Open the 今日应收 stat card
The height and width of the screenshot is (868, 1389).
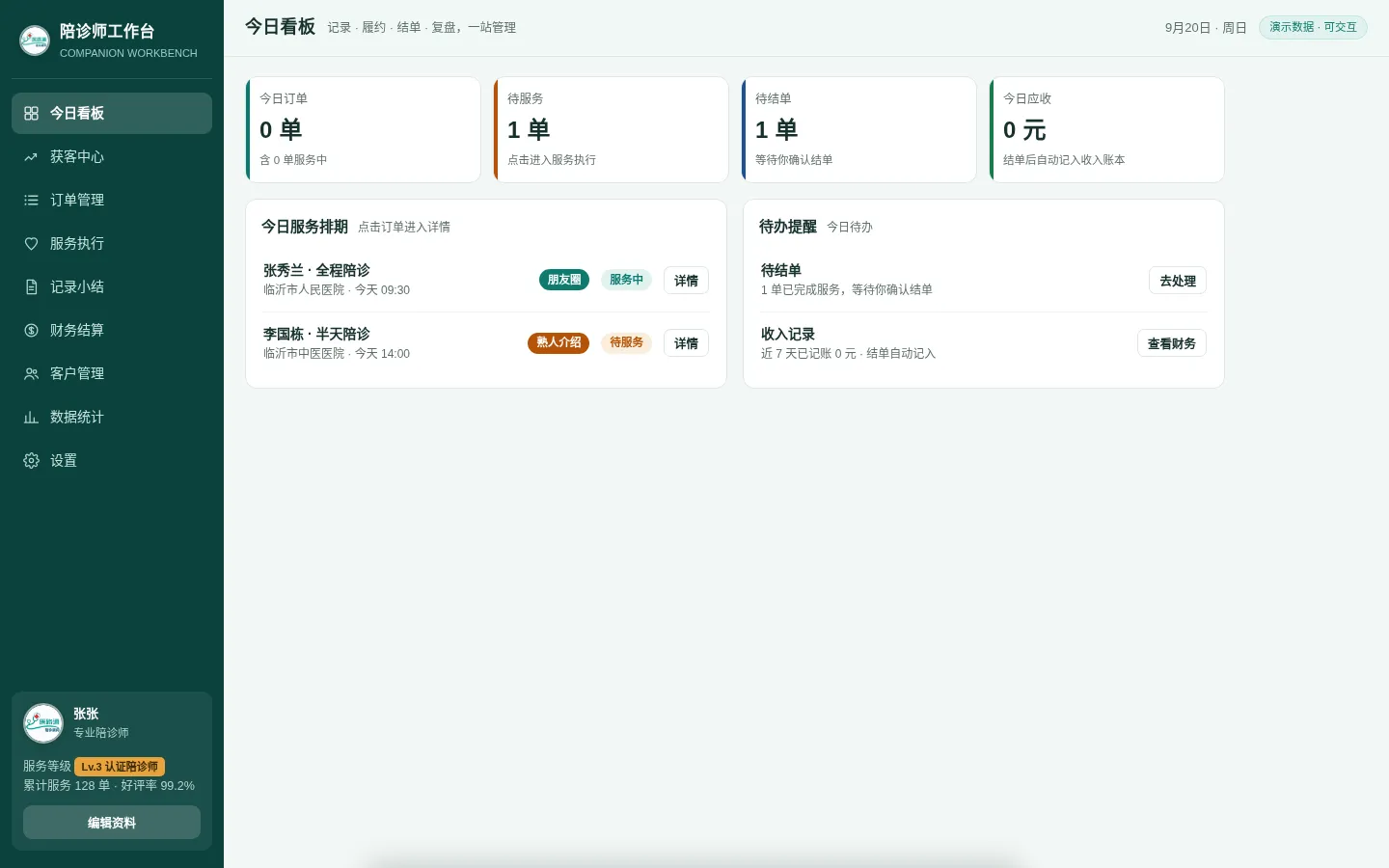click(x=1107, y=129)
